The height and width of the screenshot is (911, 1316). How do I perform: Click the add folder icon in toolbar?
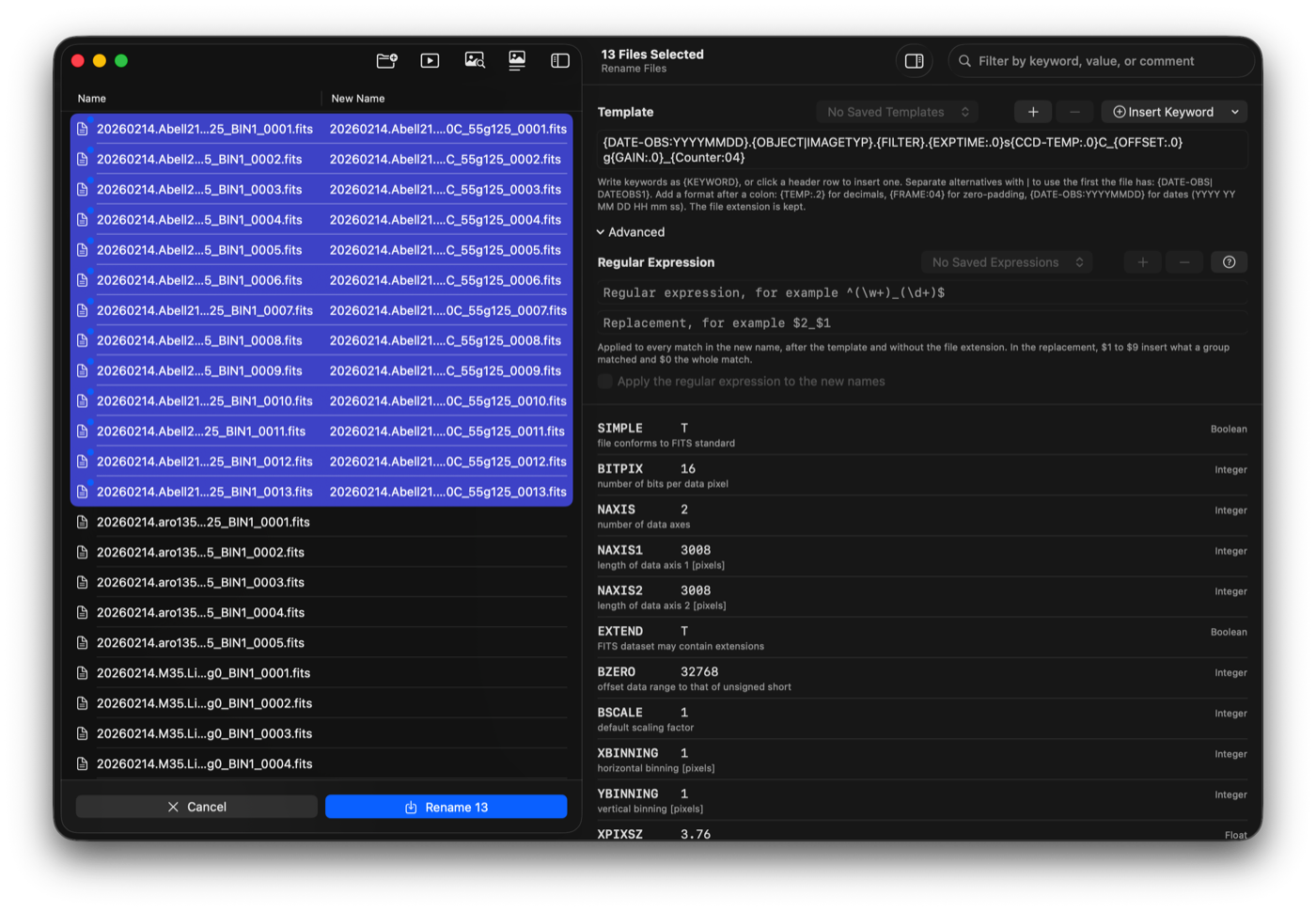386,61
